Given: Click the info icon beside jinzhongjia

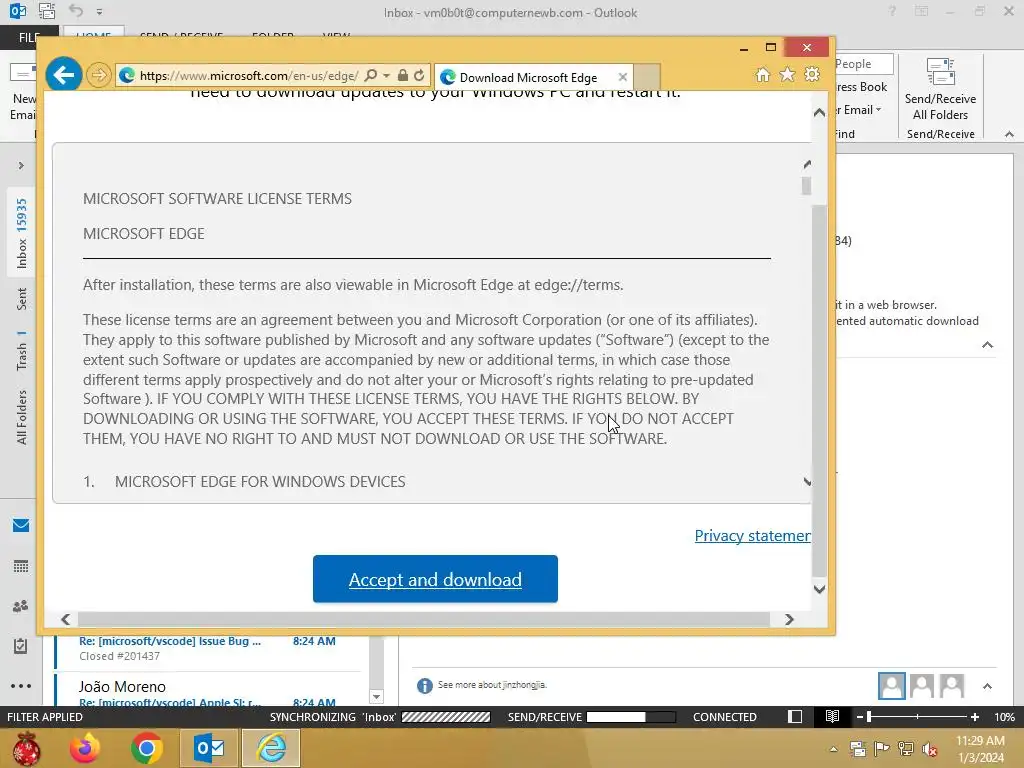Looking at the screenshot, I should pyautogui.click(x=424, y=686).
